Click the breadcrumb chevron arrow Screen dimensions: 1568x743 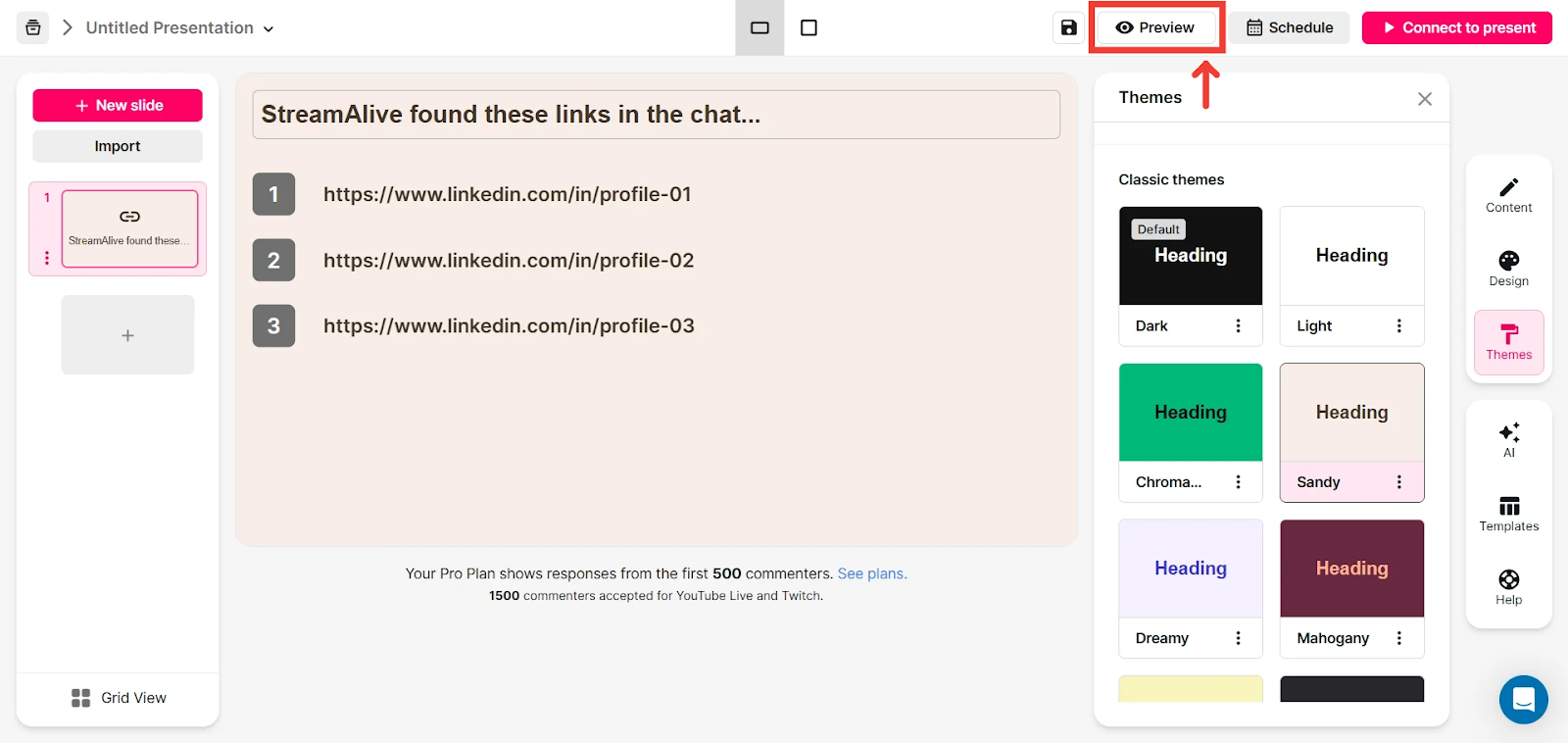pos(68,27)
